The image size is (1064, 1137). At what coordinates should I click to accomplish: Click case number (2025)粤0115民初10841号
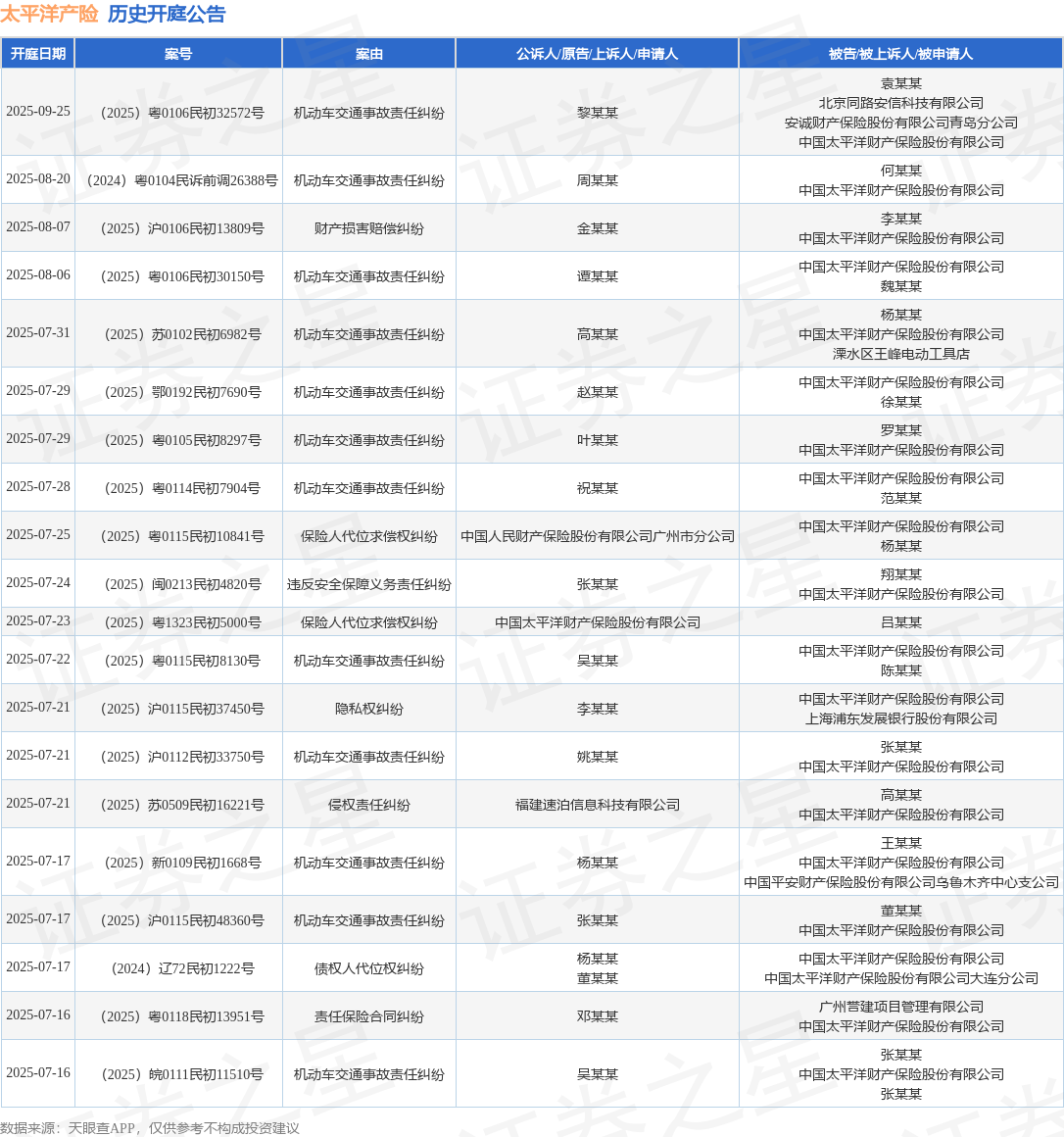click(182, 536)
